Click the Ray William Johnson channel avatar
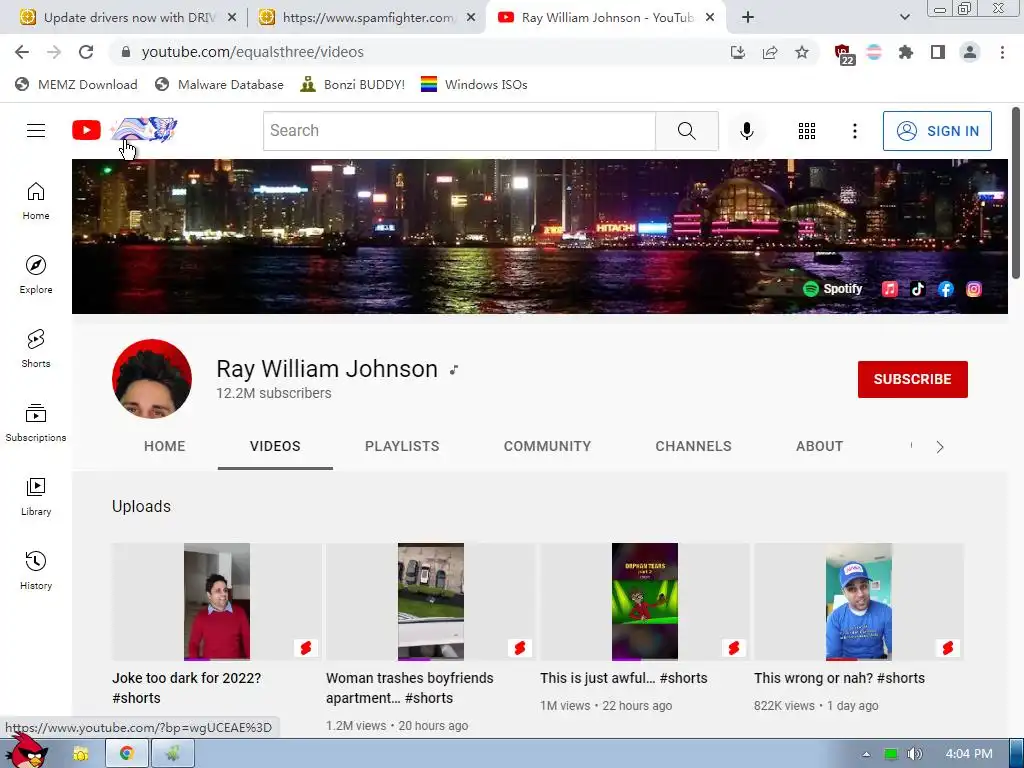The width and height of the screenshot is (1024, 768). click(152, 379)
